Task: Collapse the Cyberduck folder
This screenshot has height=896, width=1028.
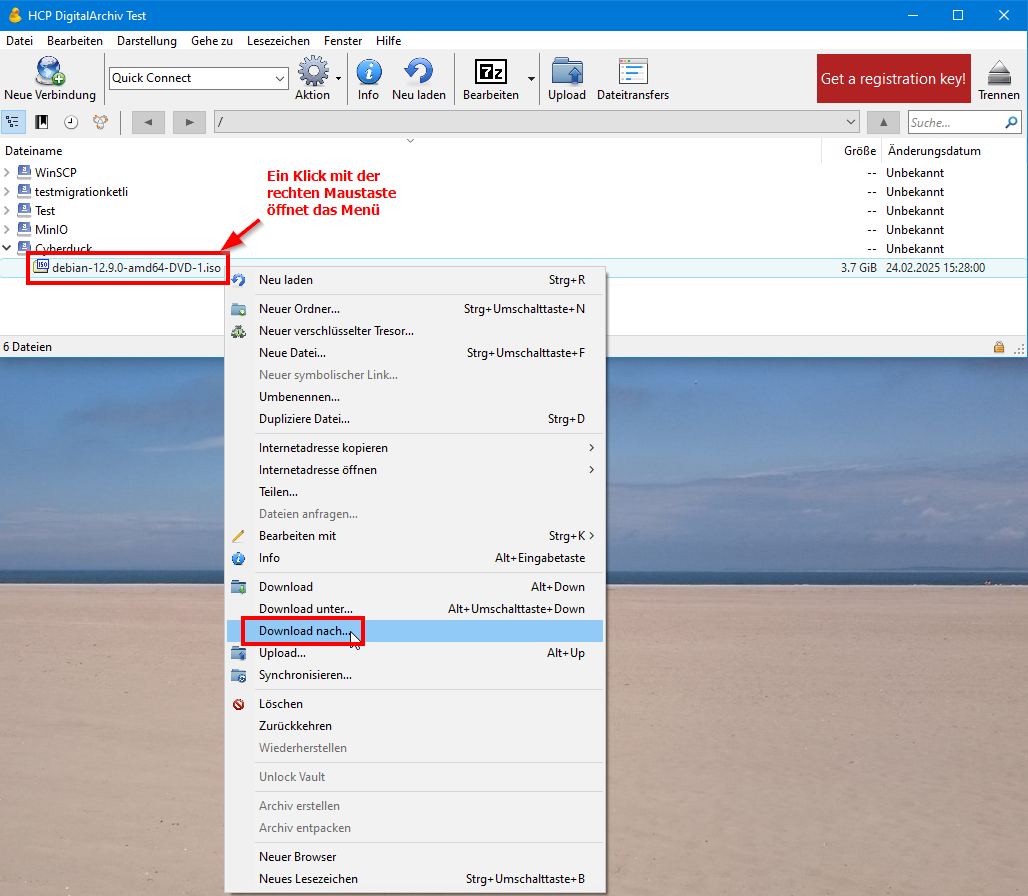Action: pyautogui.click(x=8, y=248)
